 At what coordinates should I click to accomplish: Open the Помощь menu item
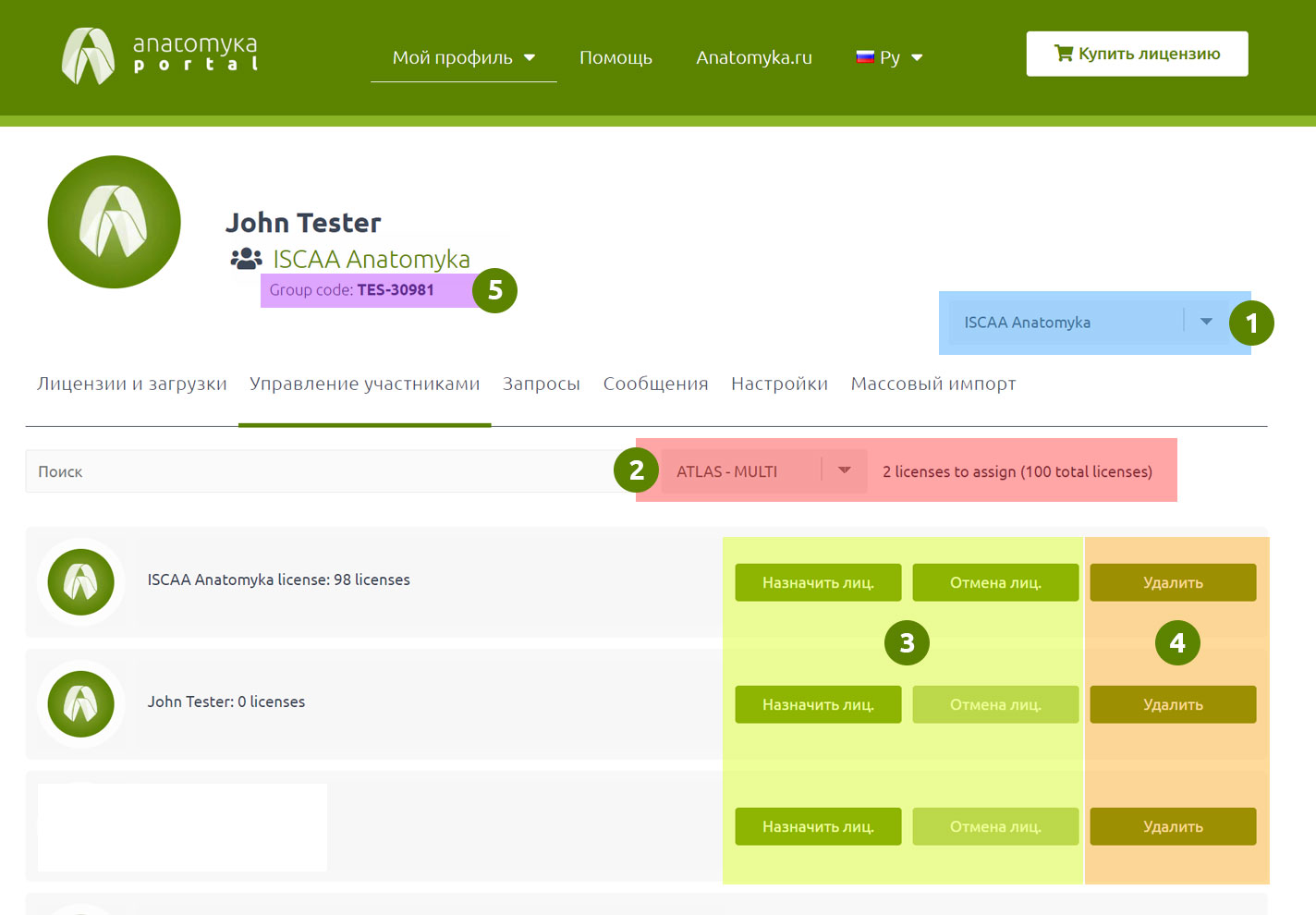[615, 57]
